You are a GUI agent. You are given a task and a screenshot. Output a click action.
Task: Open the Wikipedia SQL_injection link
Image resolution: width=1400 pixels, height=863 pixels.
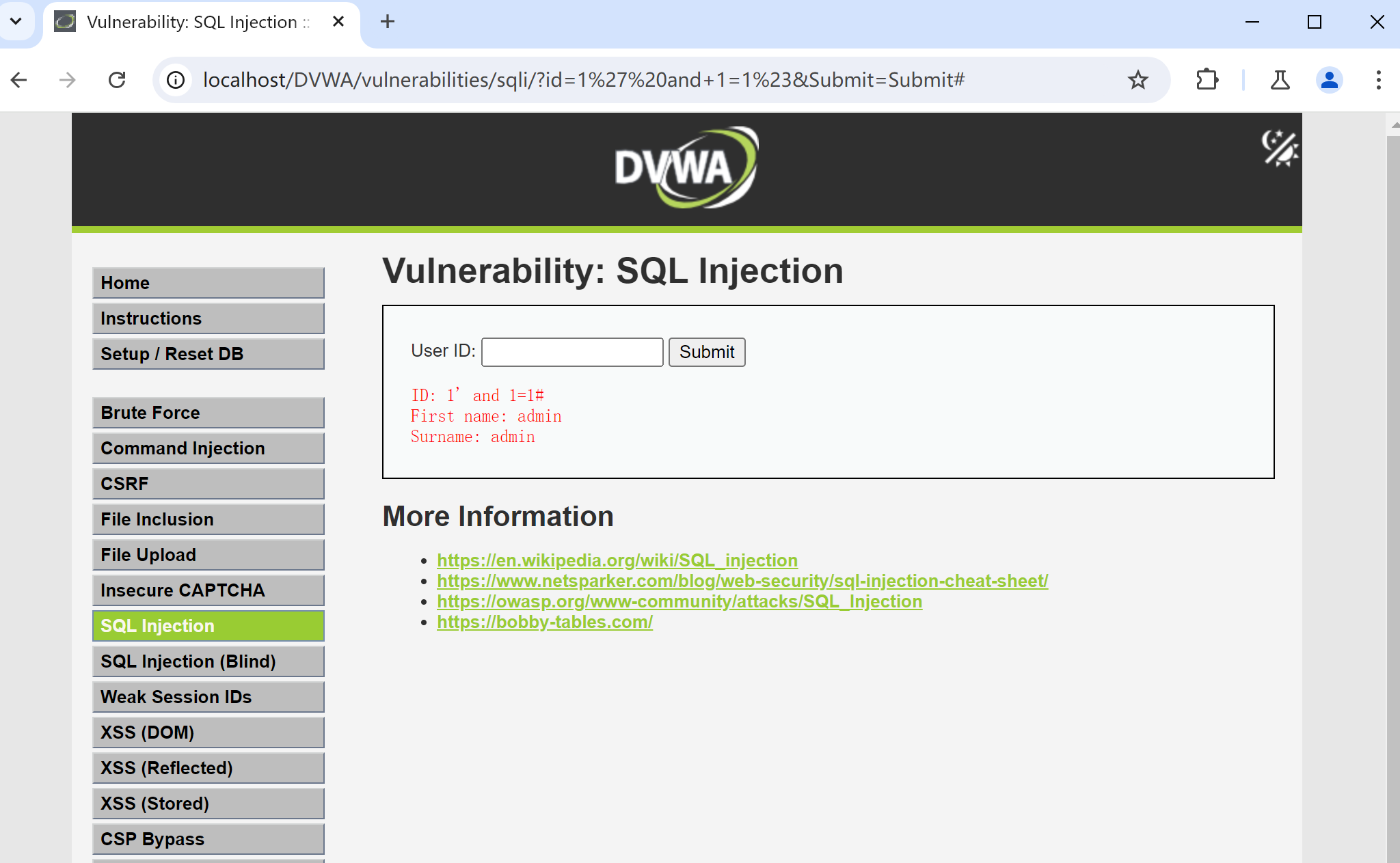pos(617,560)
